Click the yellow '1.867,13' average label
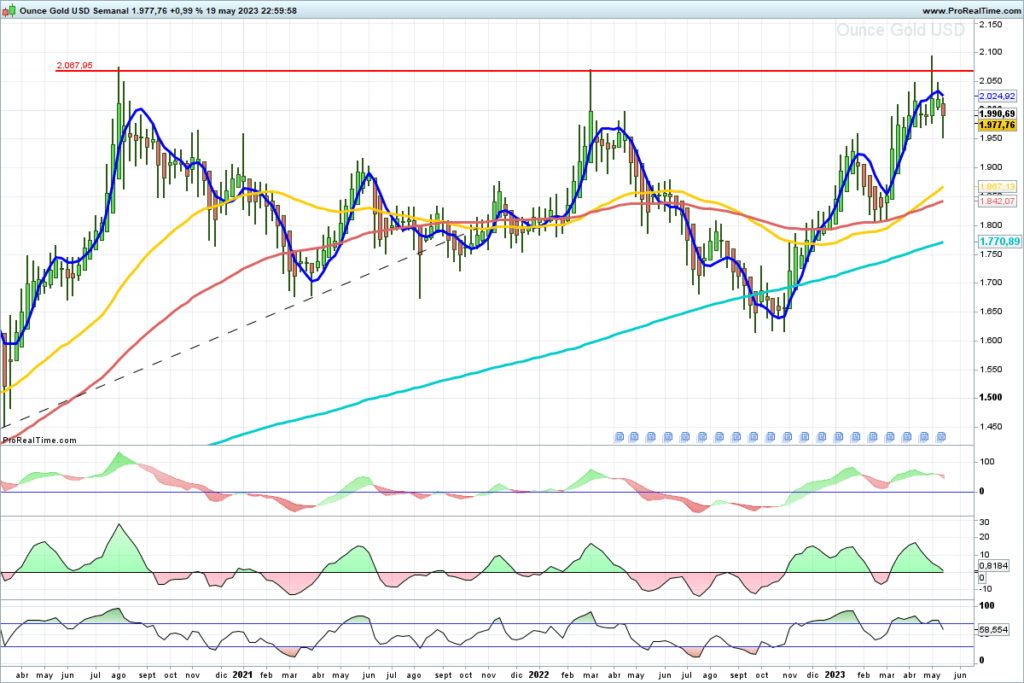This screenshot has height=683, width=1024. (x=997, y=187)
